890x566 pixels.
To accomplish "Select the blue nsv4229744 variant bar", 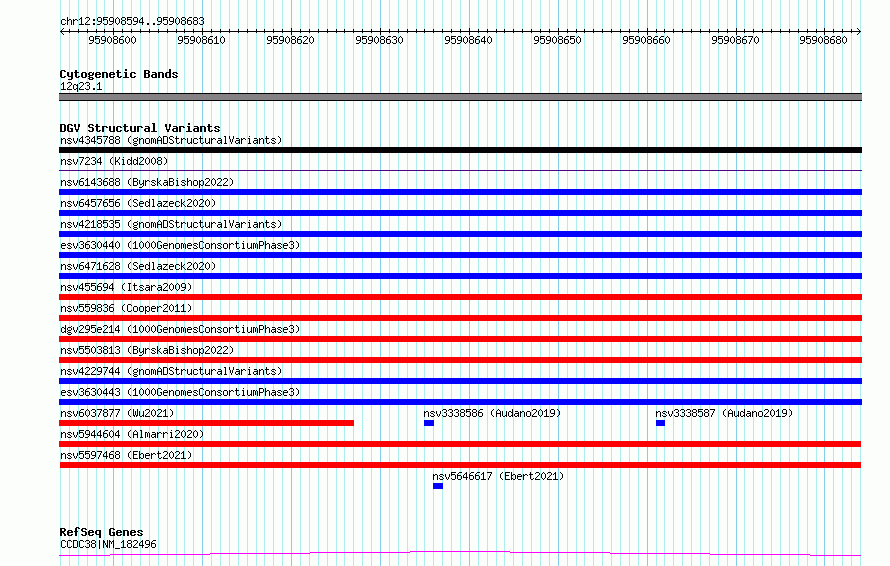I will (x=460, y=381).
